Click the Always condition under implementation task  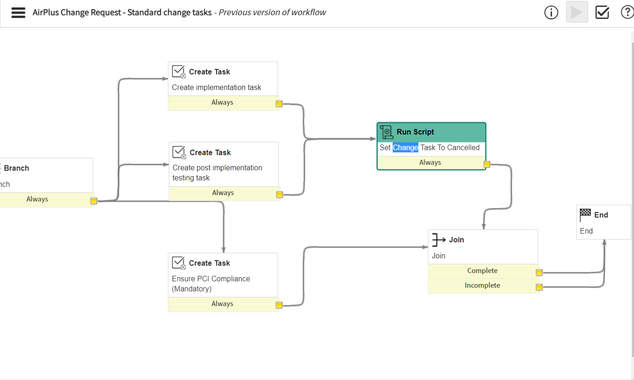pyautogui.click(x=223, y=103)
